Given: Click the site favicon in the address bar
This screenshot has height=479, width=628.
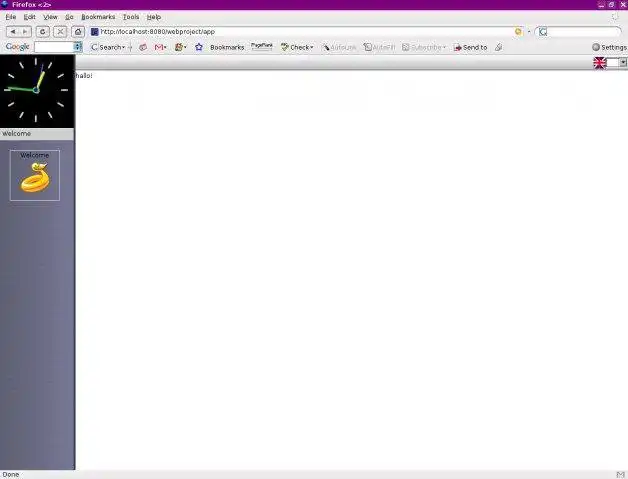Looking at the screenshot, I should point(95,32).
